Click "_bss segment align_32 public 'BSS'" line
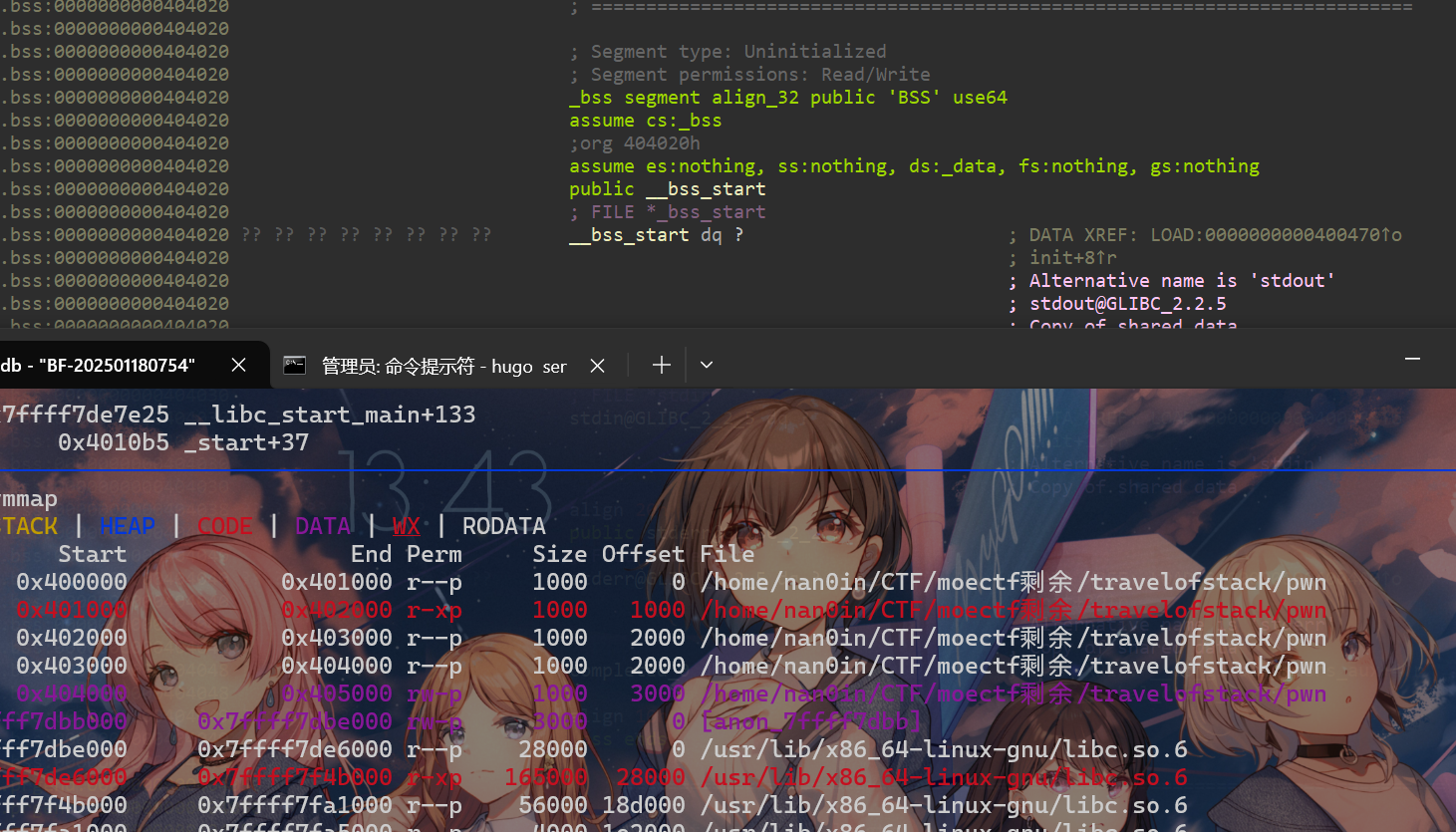The image size is (1456, 832). [788, 98]
